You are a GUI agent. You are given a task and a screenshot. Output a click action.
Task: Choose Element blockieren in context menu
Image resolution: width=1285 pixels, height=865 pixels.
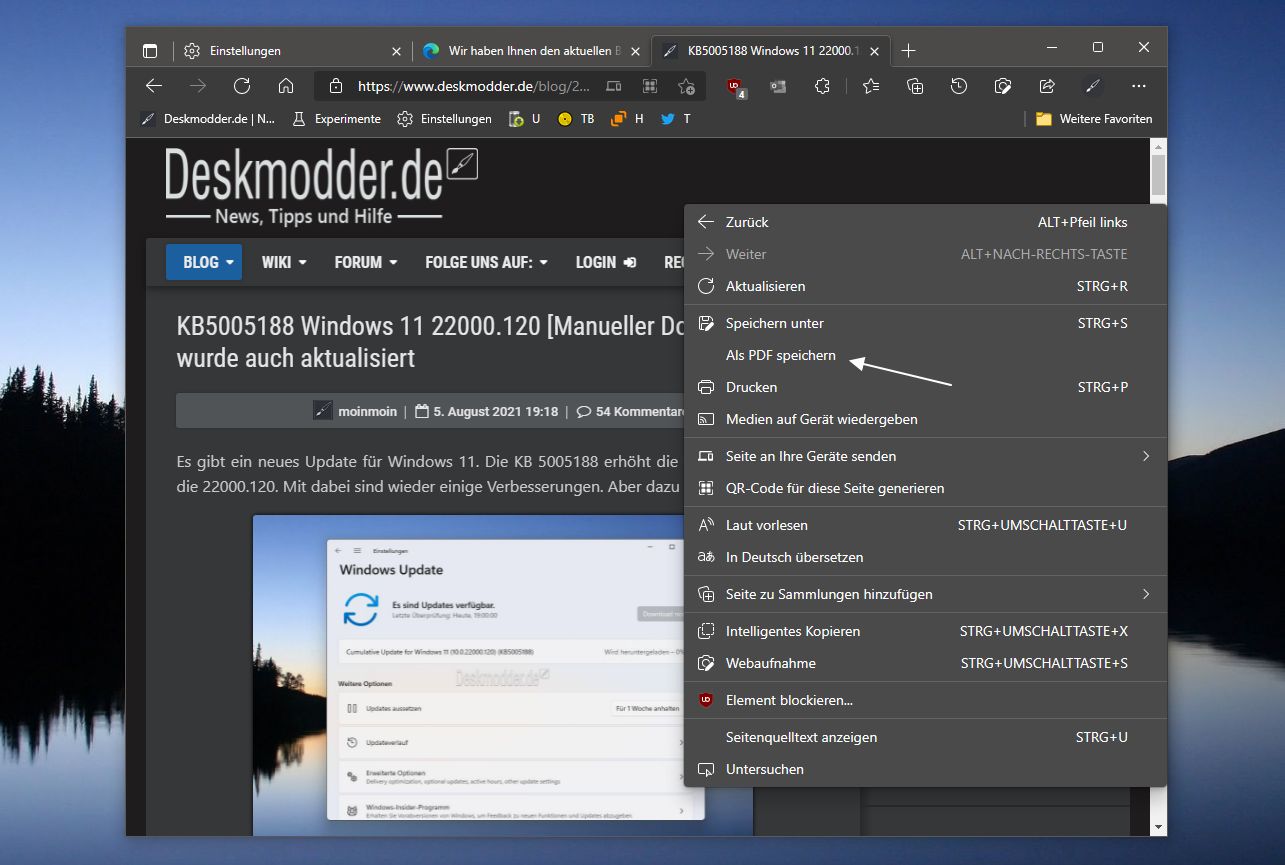tap(926, 700)
